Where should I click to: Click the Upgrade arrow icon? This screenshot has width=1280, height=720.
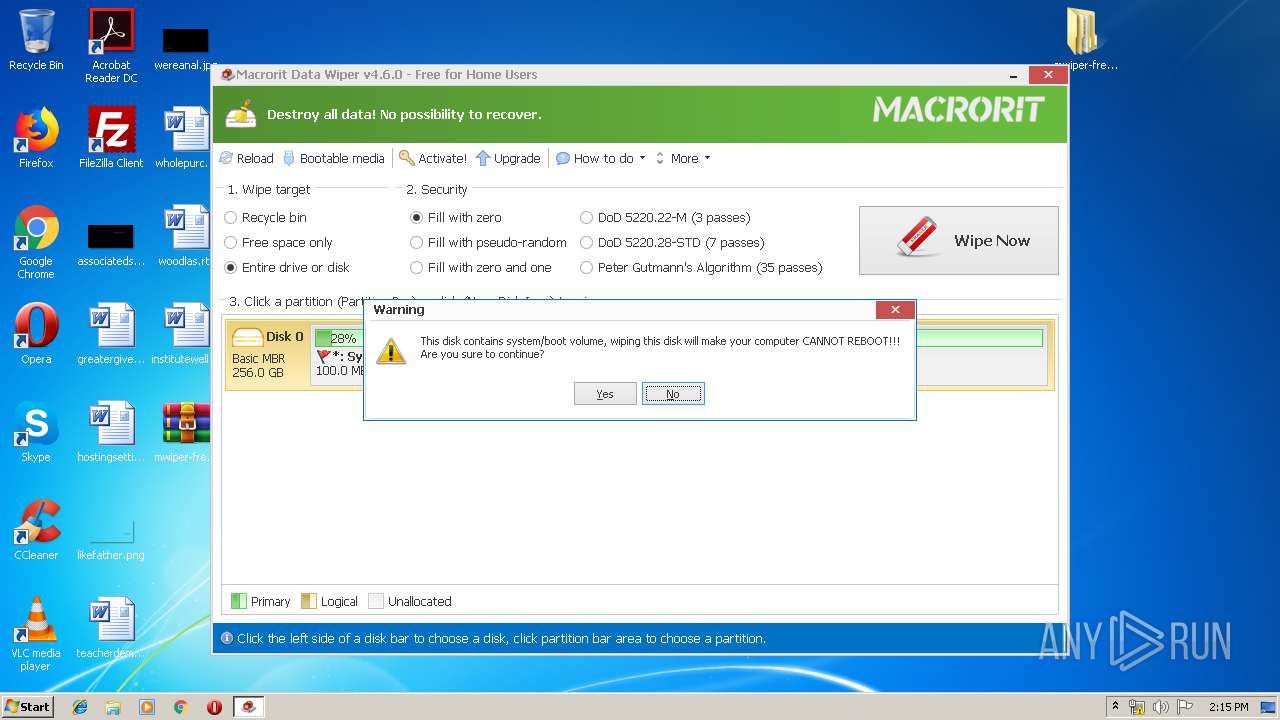483,158
